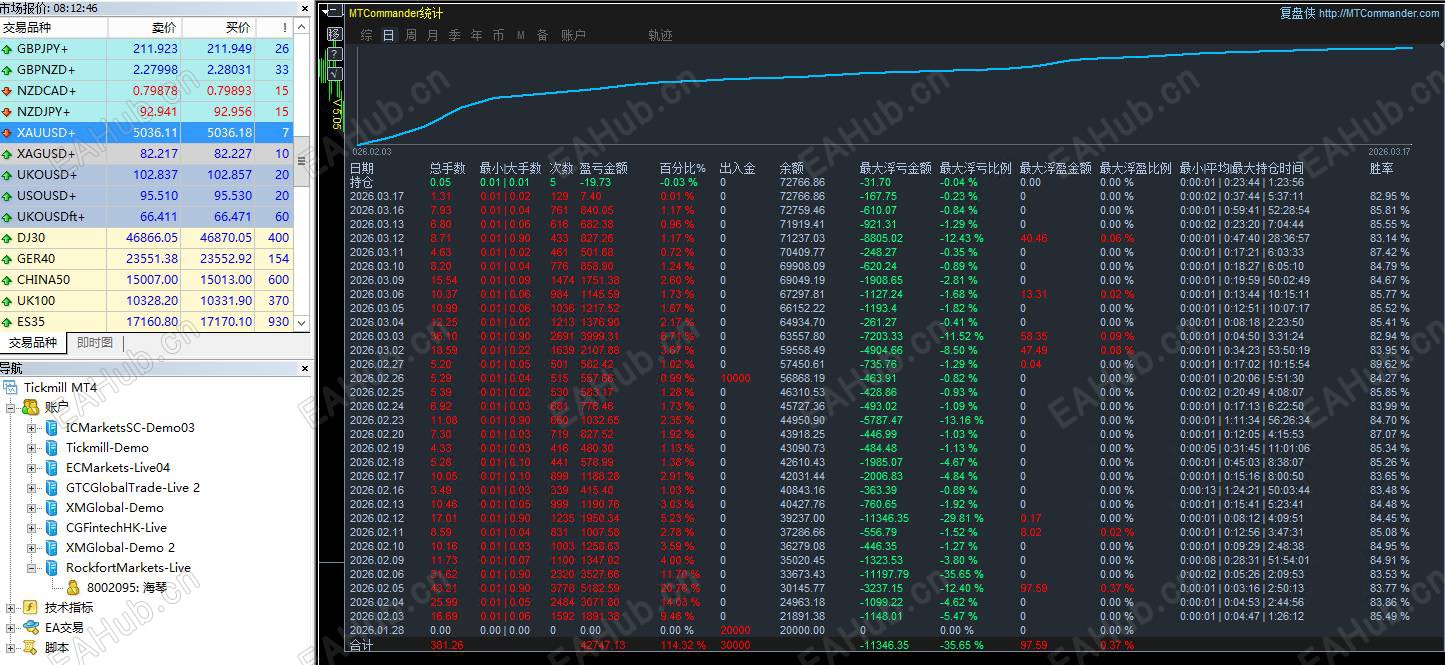Click the 脚本 scripts icon

click(31, 647)
